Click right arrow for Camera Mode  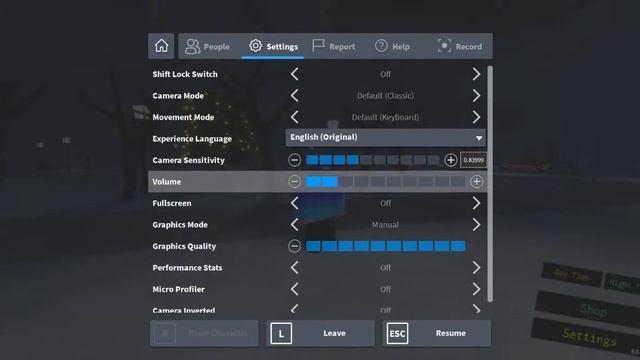pos(476,96)
